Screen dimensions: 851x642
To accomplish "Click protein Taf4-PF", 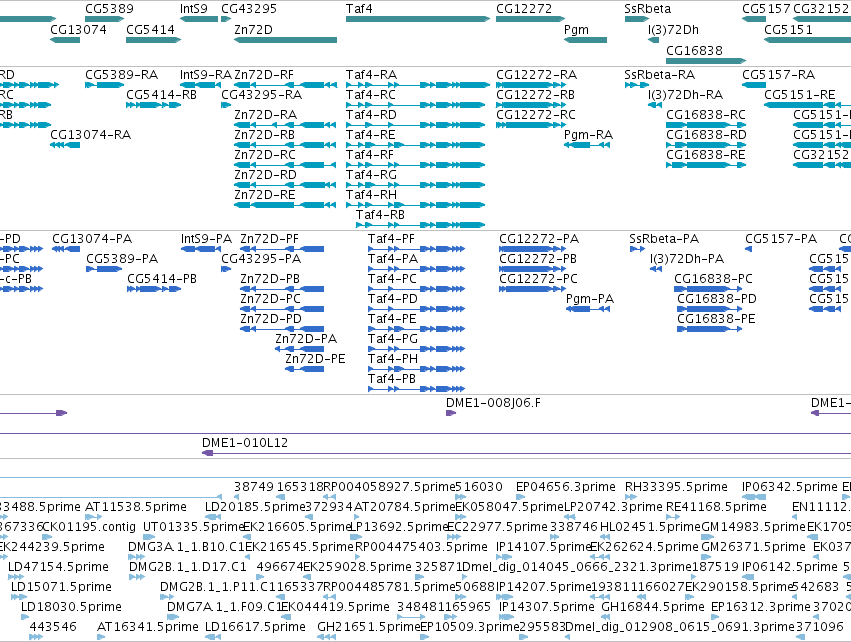I will click(x=416, y=249).
